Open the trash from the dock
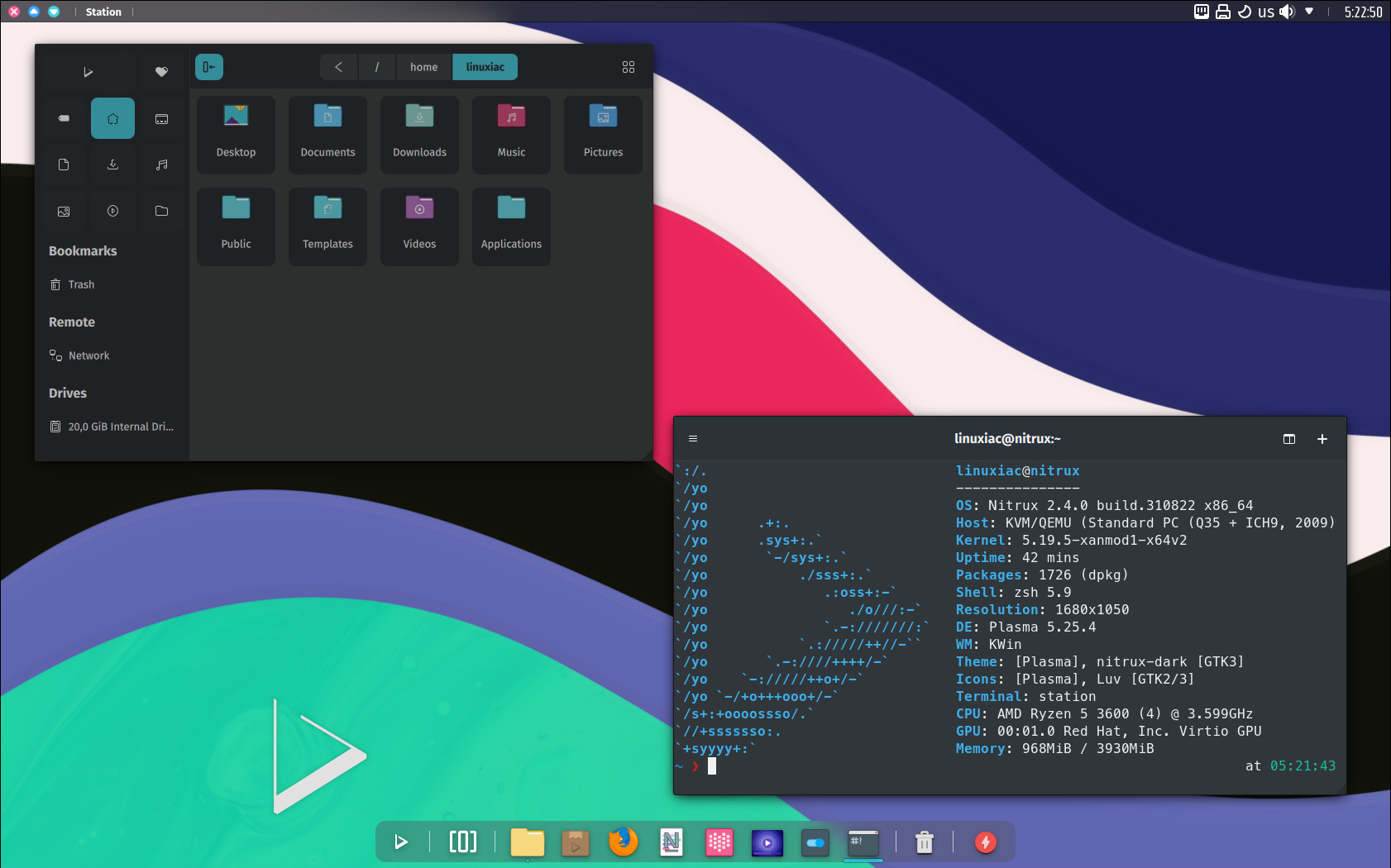Image resolution: width=1391 pixels, height=868 pixels. (x=925, y=842)
